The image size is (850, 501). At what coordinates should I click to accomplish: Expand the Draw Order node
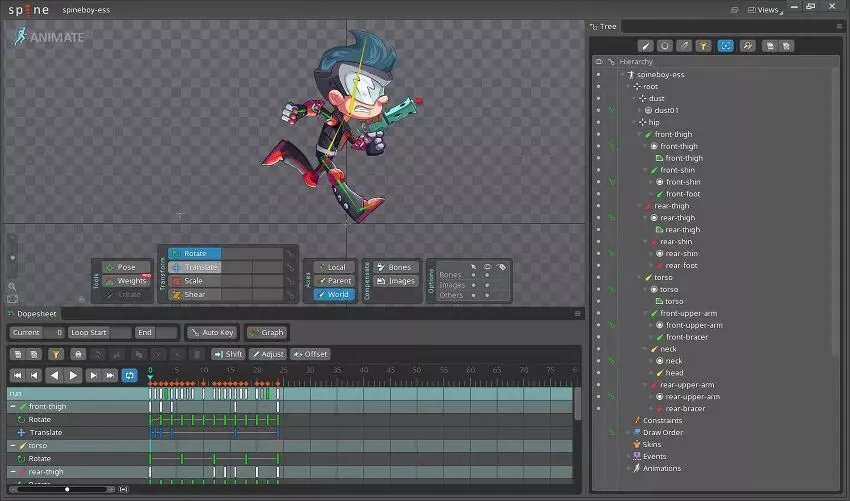pos(628,432)
